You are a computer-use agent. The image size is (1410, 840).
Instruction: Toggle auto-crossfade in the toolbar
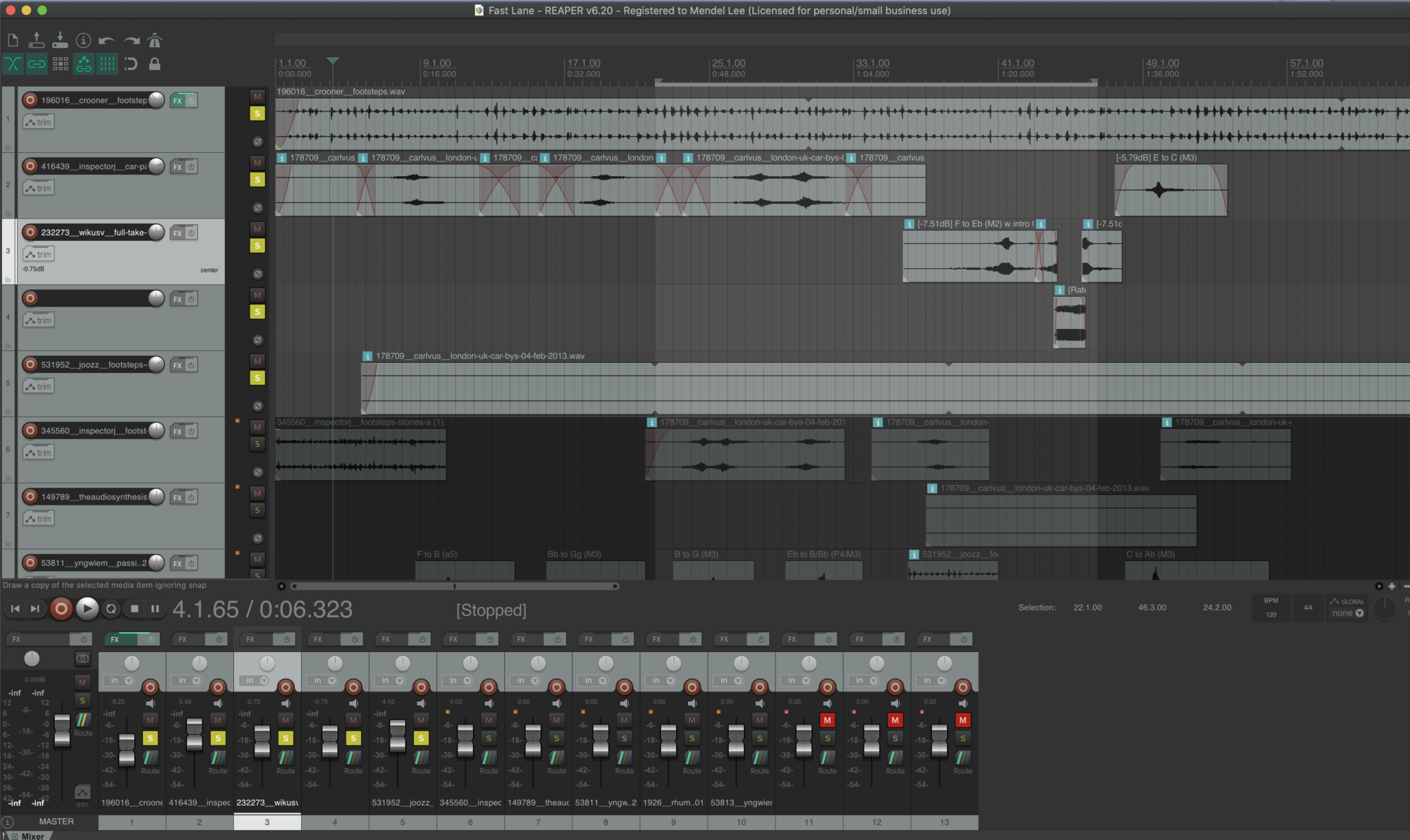[x=13, y=64]
